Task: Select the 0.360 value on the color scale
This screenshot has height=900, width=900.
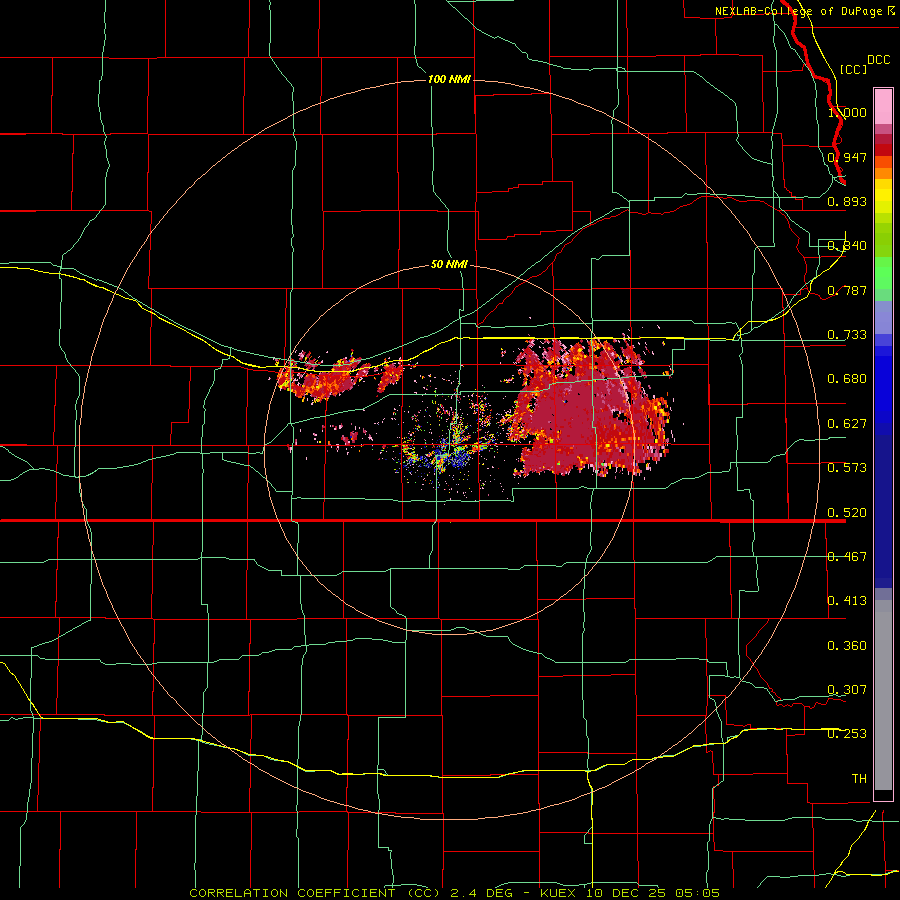Action: [x=847, y=646]
